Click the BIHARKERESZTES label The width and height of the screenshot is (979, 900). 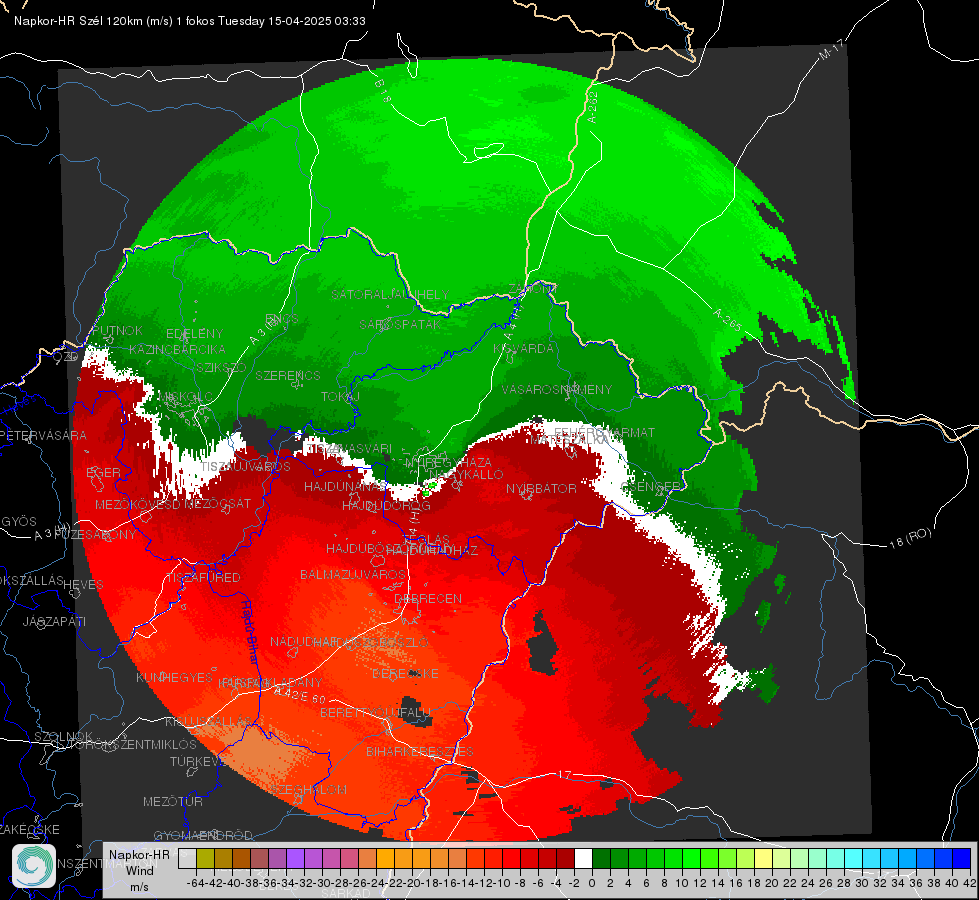click(x=420, y=751)
